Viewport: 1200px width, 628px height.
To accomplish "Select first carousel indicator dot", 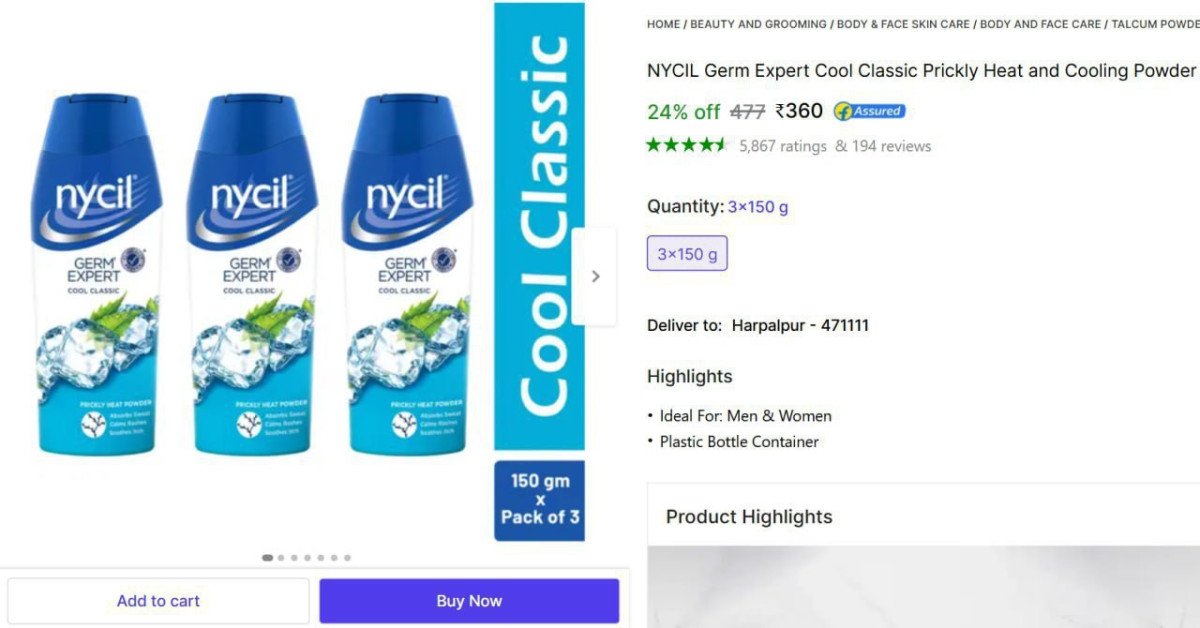I will point(267,558).
